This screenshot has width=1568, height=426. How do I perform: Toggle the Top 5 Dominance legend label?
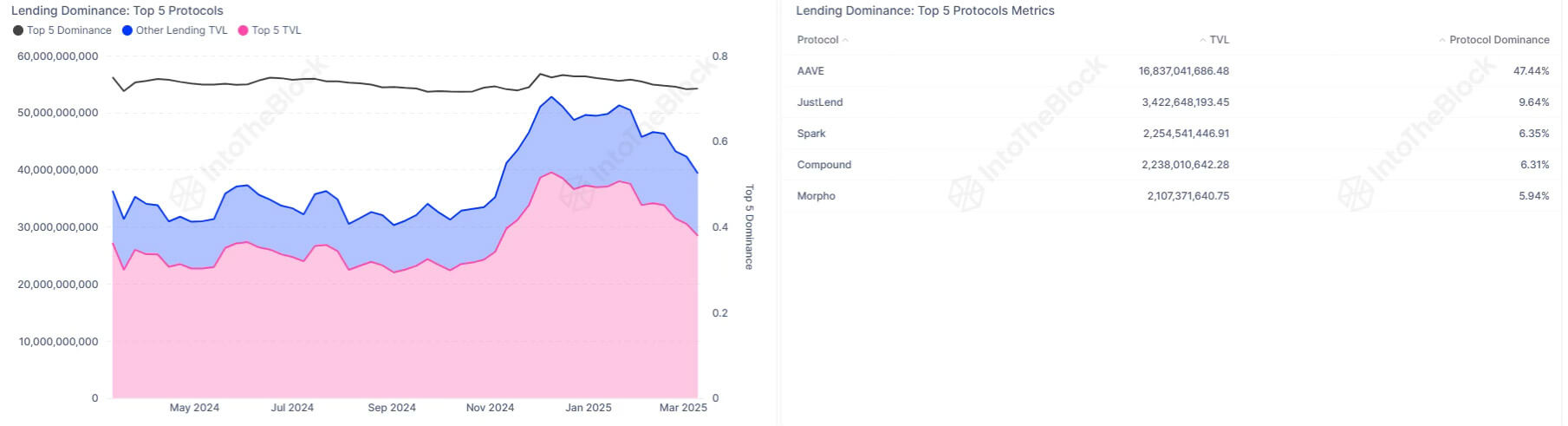[x=69, y=30]
